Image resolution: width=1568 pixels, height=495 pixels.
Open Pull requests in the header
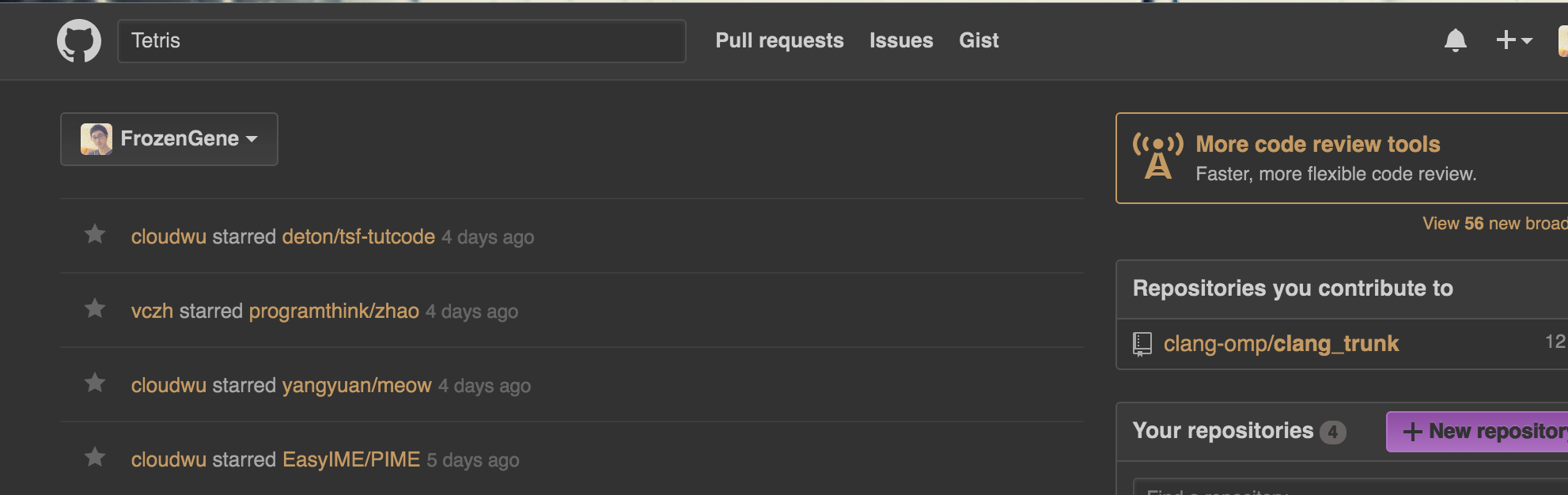pyautogui.click(x=779, y=40)
